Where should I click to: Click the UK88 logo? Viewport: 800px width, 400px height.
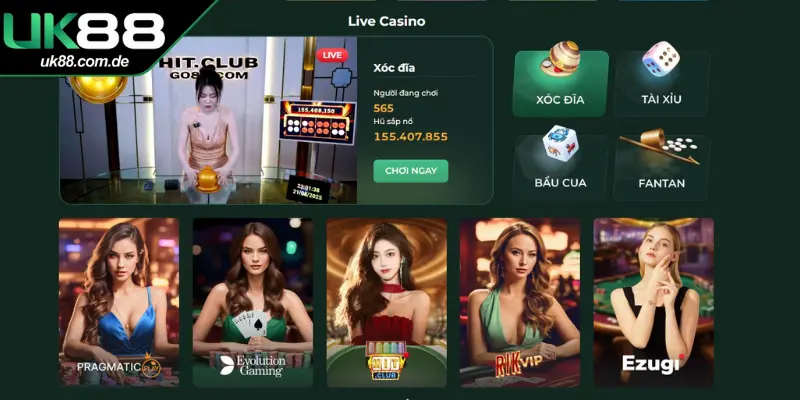tap(84, 31)
